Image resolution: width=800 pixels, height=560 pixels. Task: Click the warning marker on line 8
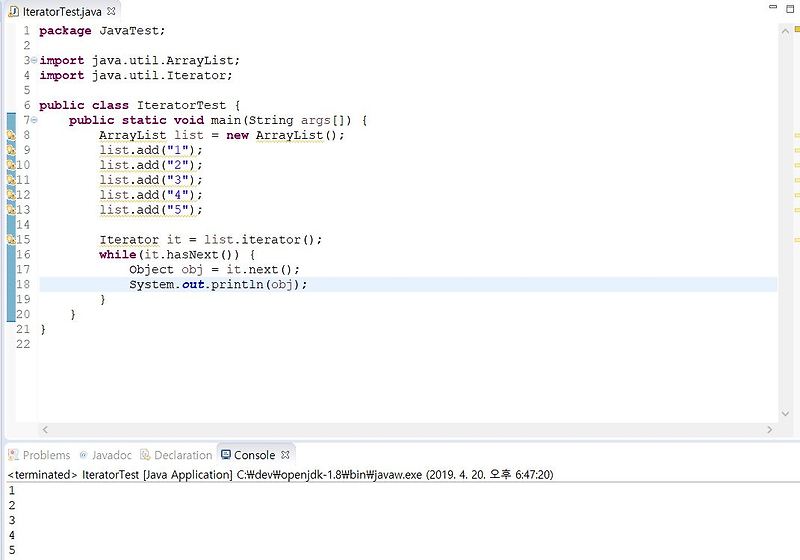coord(11,135)
